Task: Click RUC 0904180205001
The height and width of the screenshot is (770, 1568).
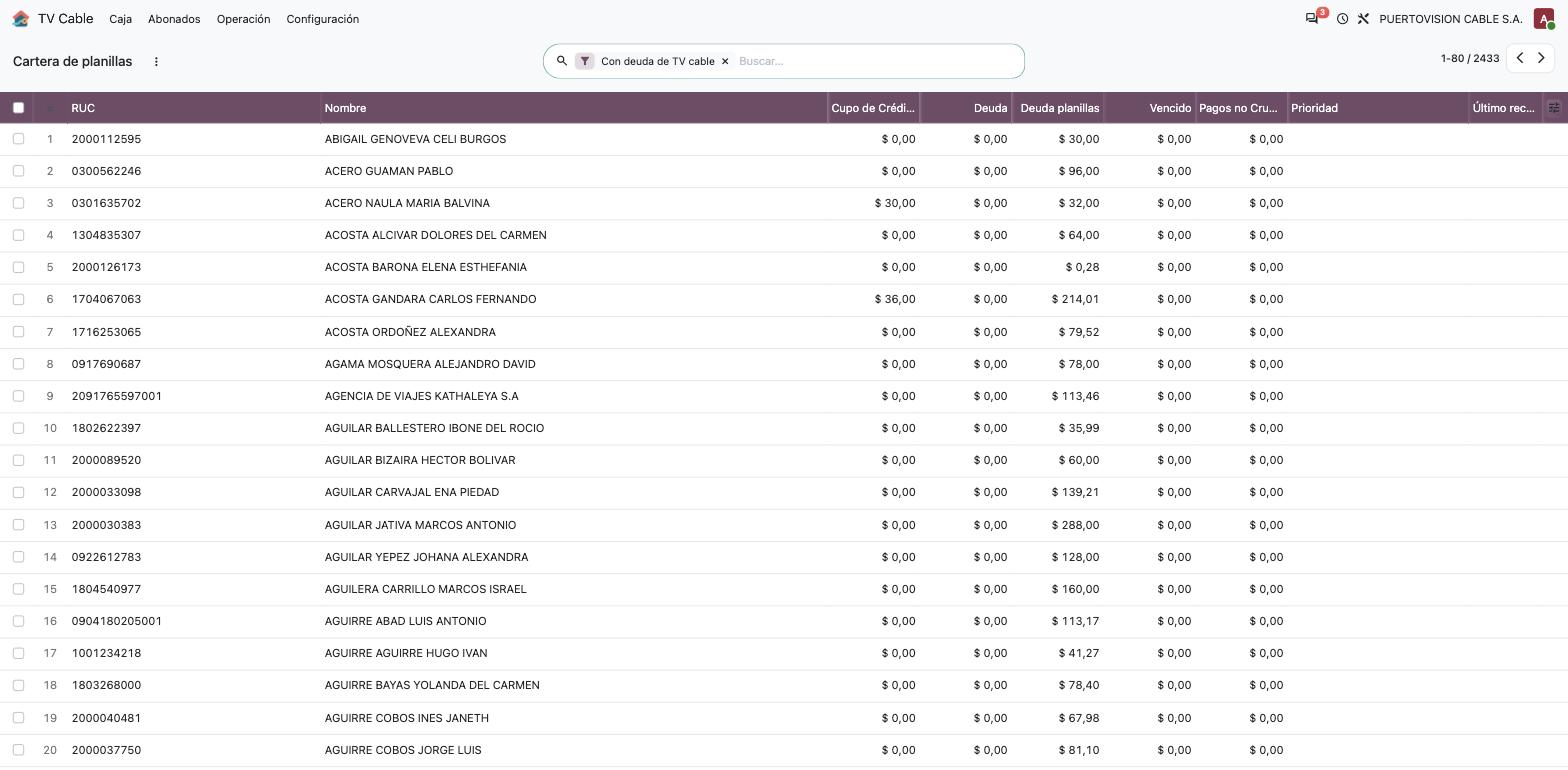Action: [116, 621]
